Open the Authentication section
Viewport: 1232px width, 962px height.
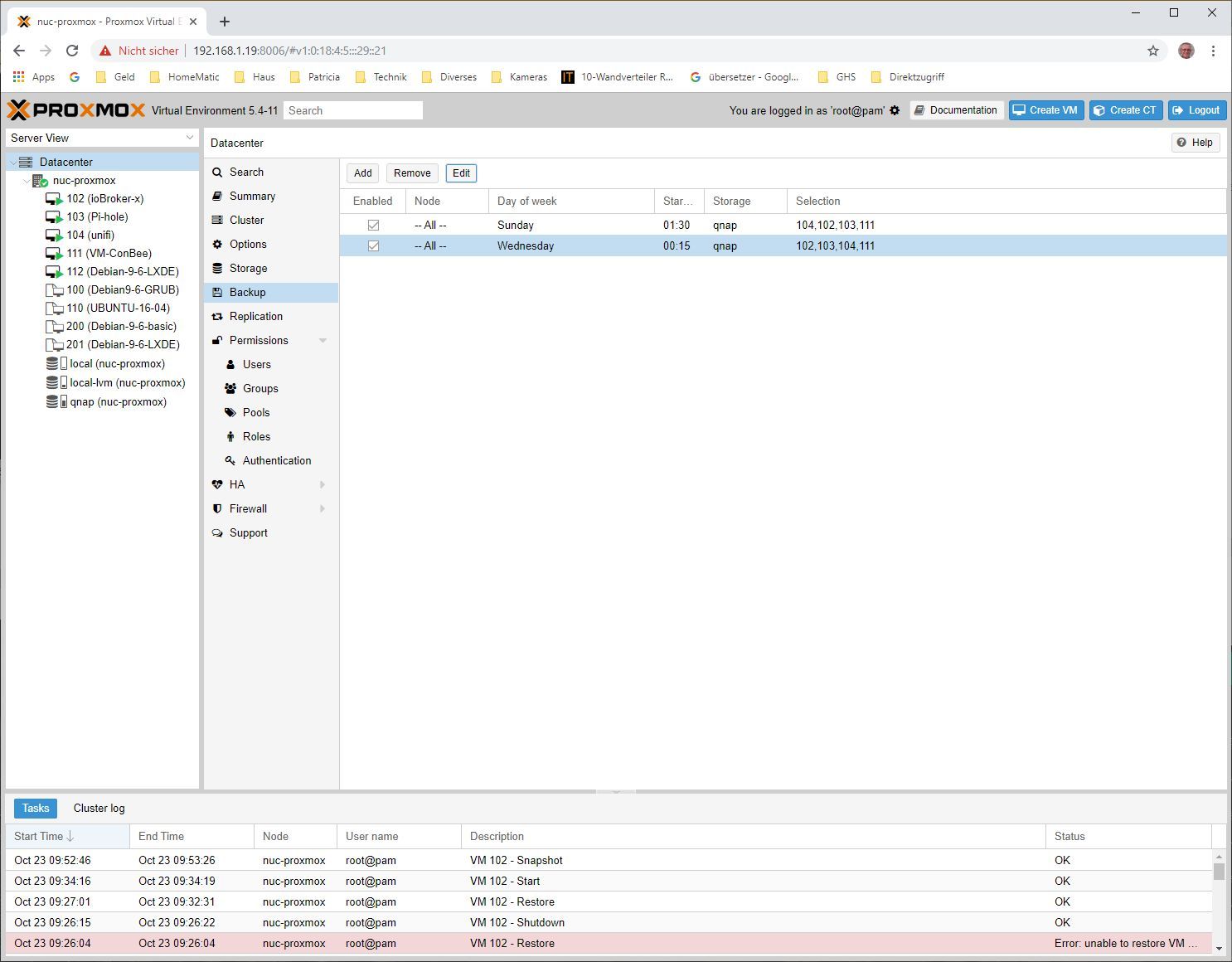point(277,460)
